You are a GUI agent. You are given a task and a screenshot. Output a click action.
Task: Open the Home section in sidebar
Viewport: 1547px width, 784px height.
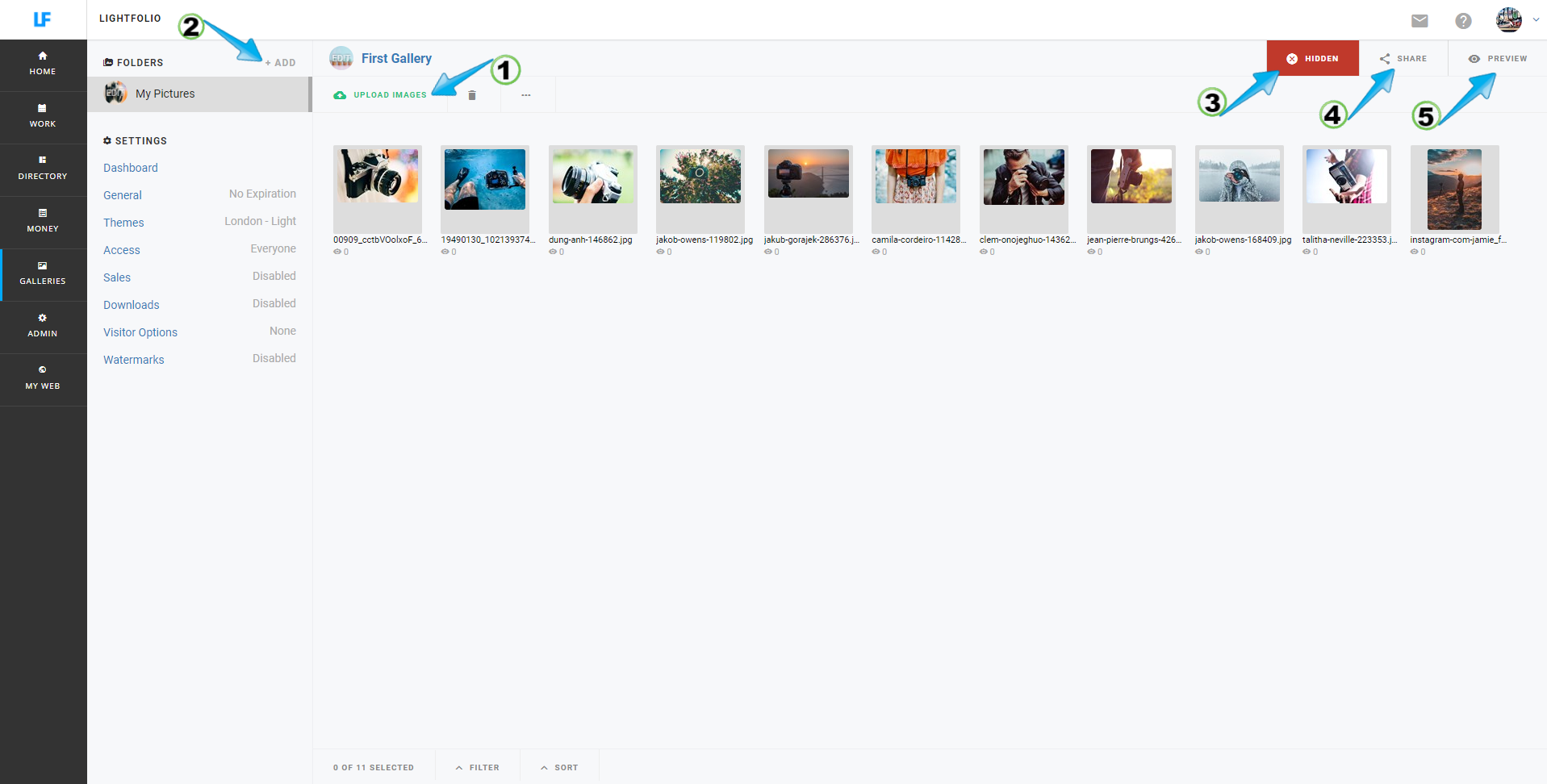tap(43, 65)
